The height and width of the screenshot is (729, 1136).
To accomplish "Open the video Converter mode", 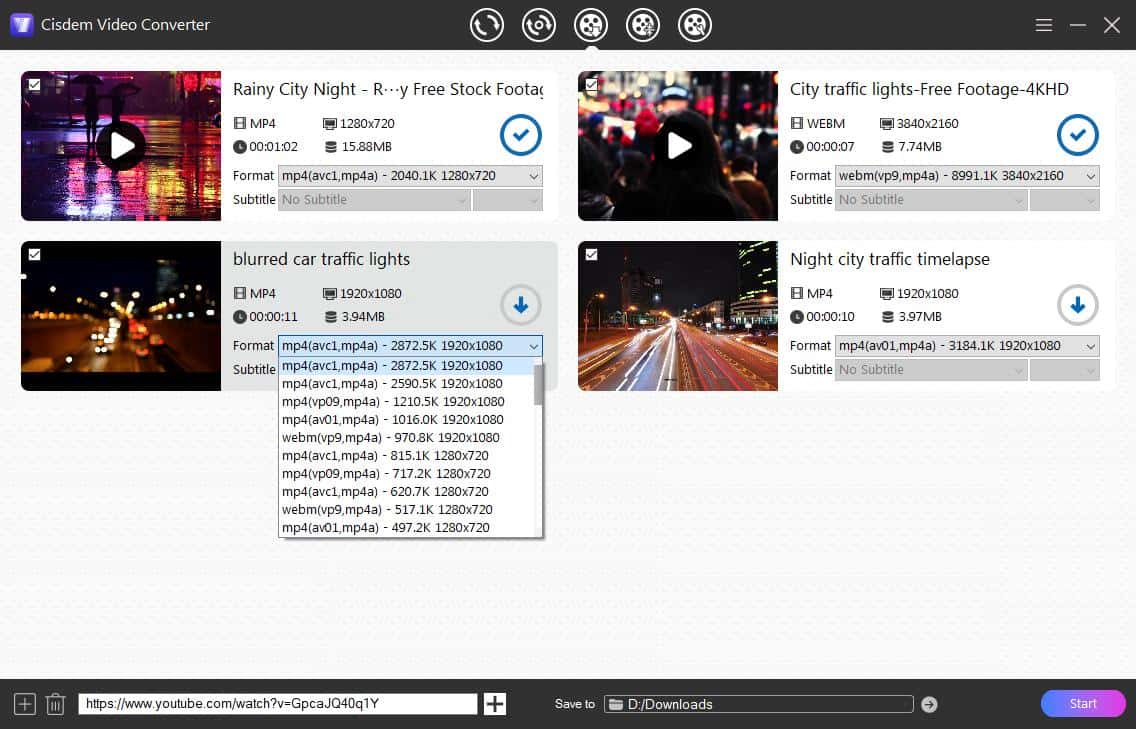I will [x=487, y=25].
